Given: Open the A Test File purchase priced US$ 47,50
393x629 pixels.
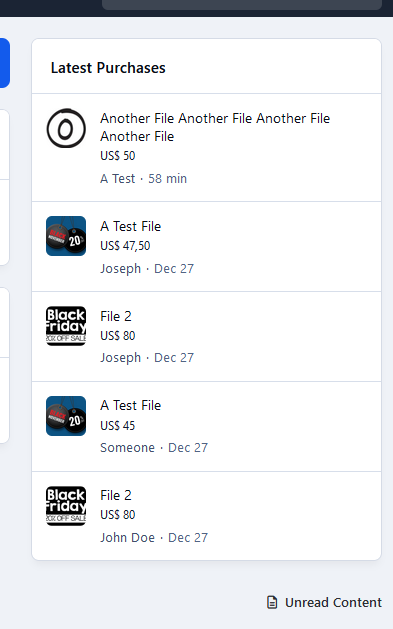Looking at the screenshot, I should [x=130, y=226].
